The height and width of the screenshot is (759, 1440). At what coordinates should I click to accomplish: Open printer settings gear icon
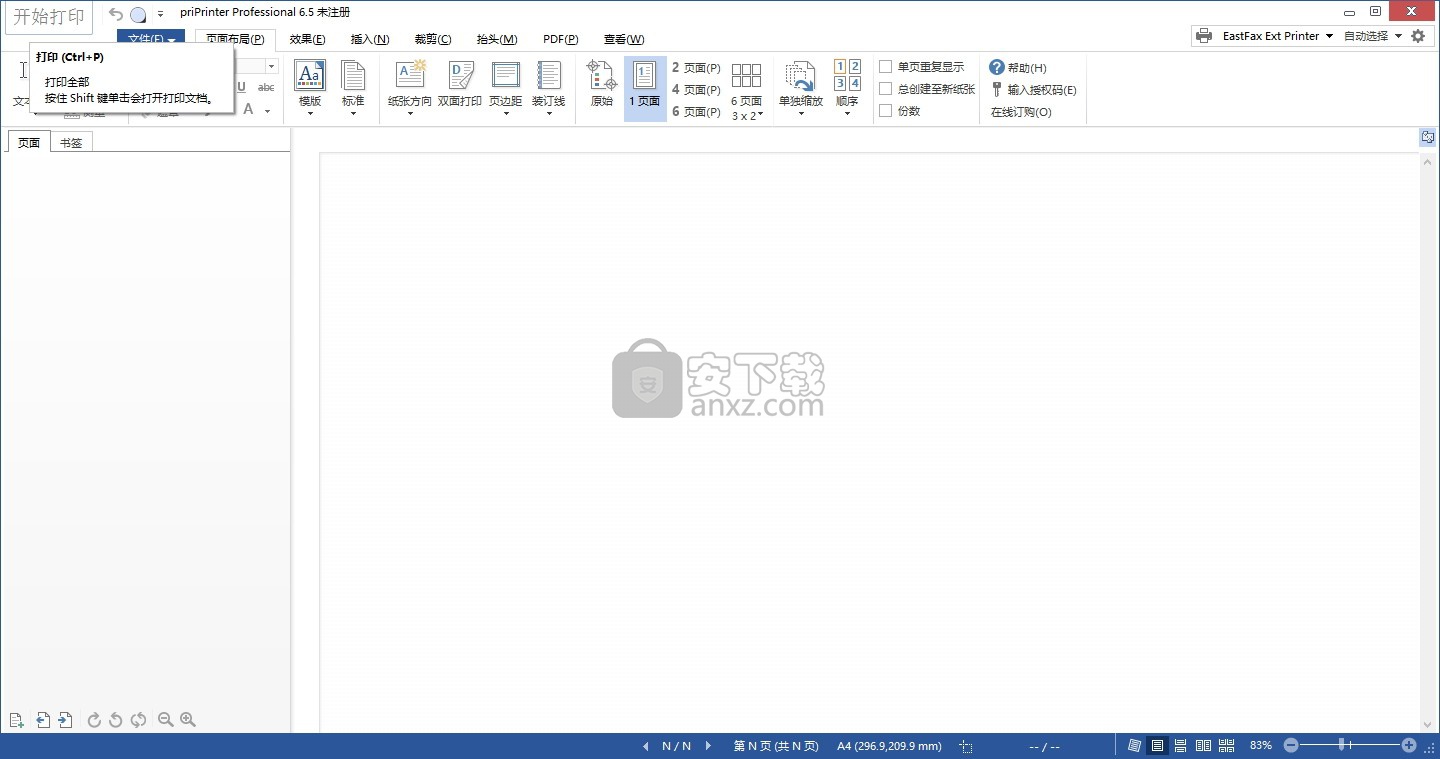point(1418,36)
